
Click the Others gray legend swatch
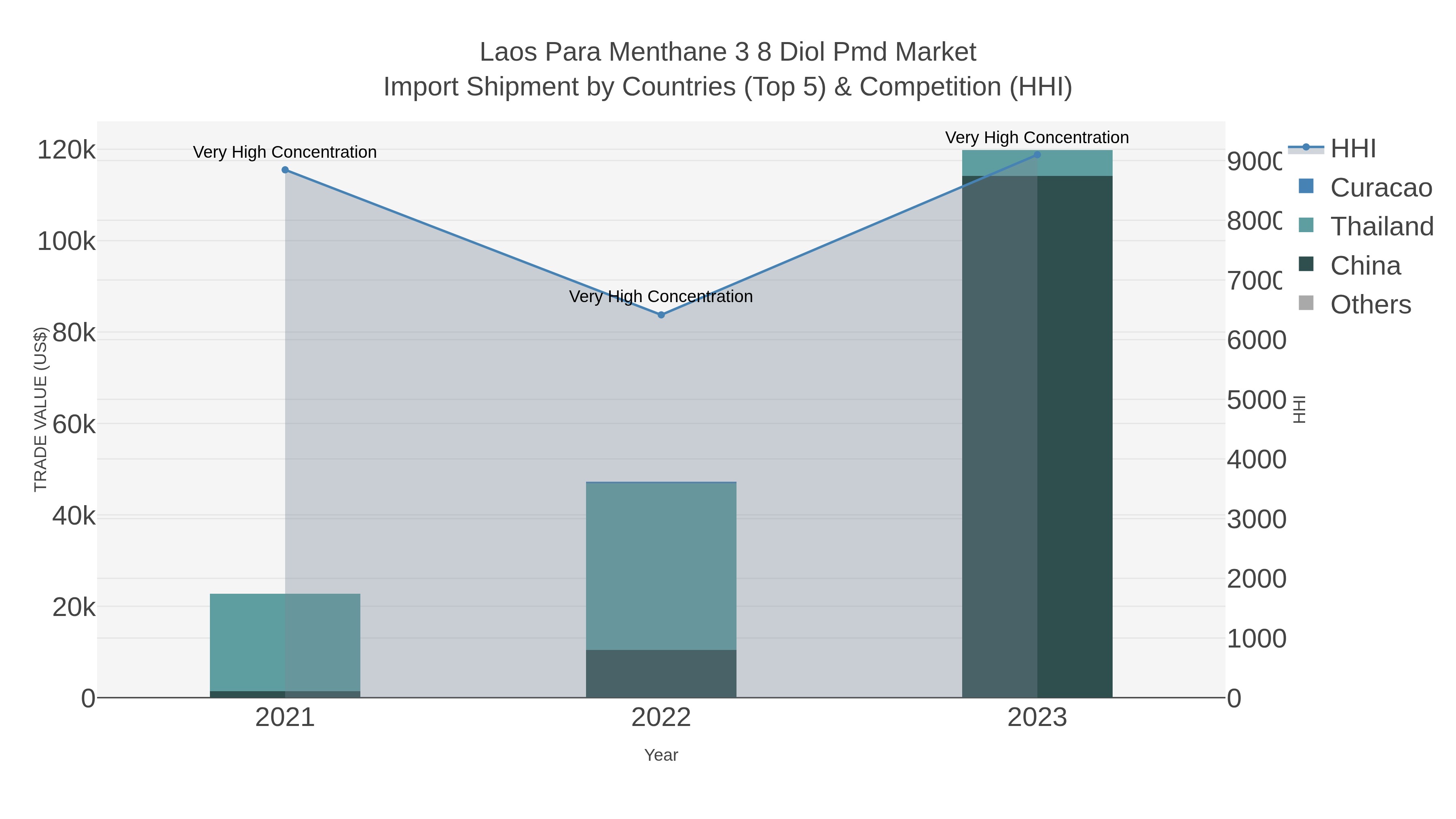tap(1306, 303)
